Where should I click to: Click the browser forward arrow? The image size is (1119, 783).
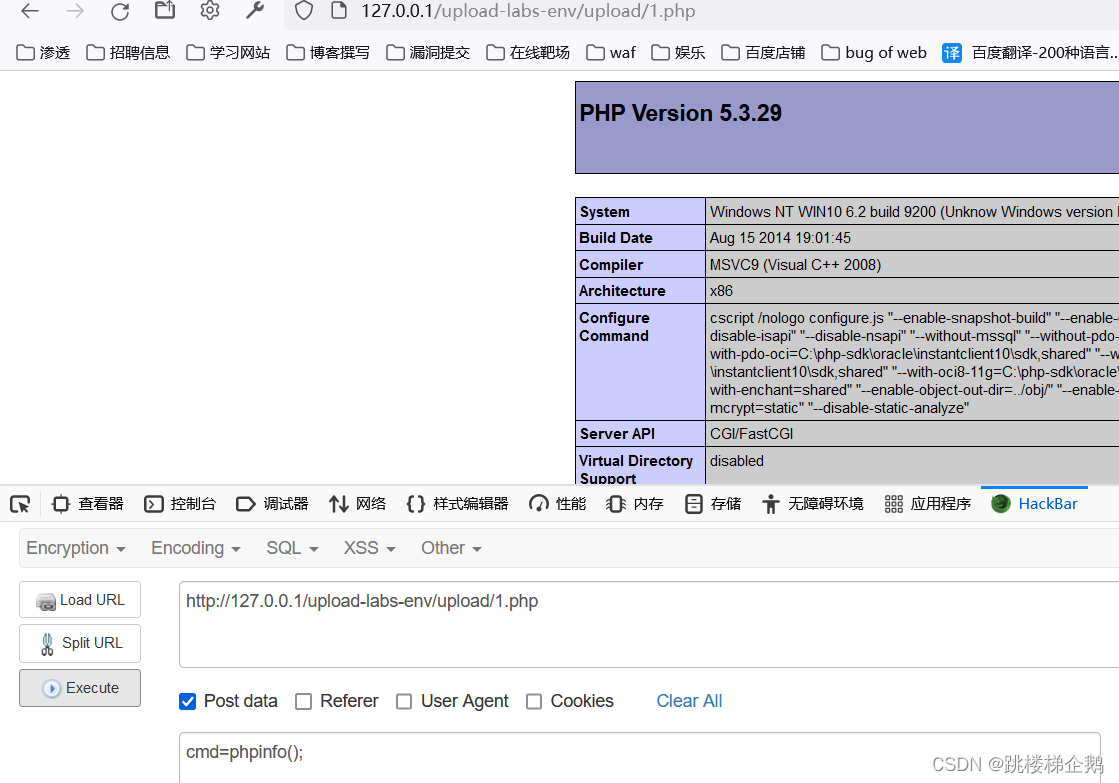tap(75, 11)
